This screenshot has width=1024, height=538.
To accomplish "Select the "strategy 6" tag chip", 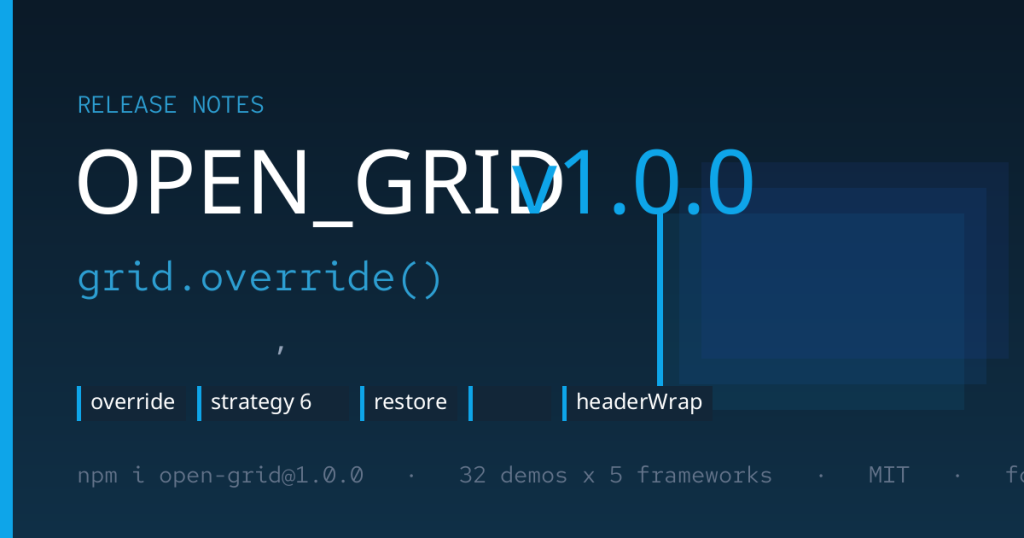I will pos(273,403).
